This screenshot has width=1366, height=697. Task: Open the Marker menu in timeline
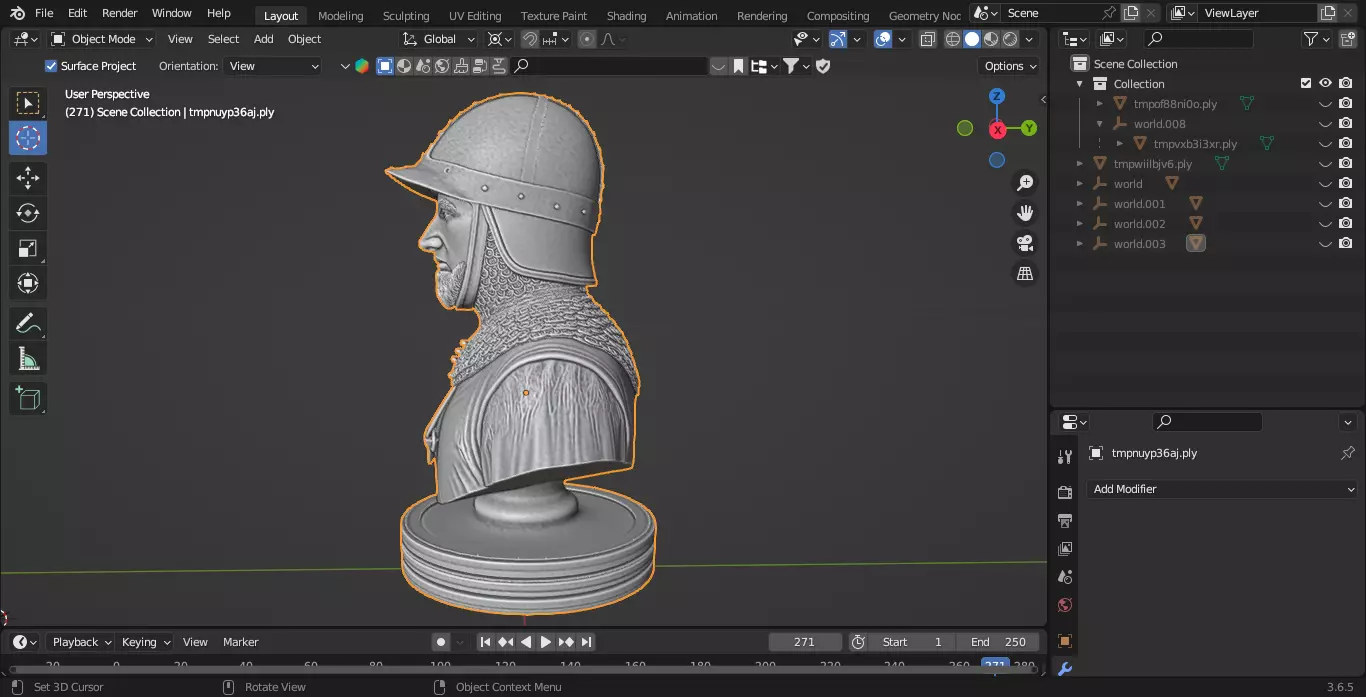coord(240,642)
